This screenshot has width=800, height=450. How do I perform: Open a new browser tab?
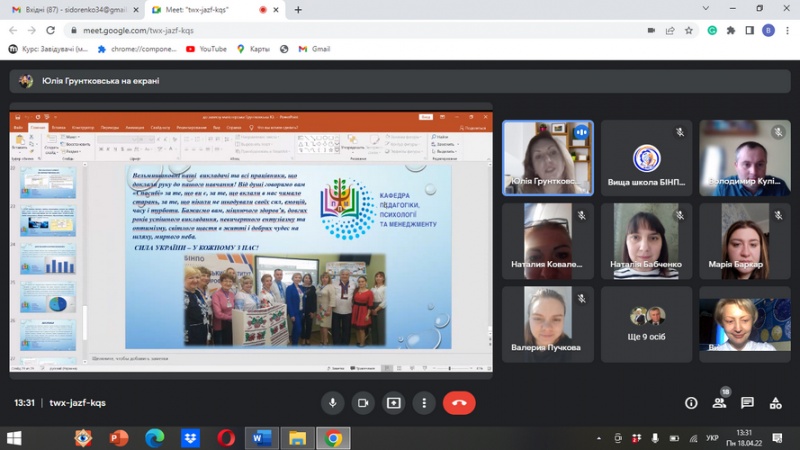click(298, 9)
